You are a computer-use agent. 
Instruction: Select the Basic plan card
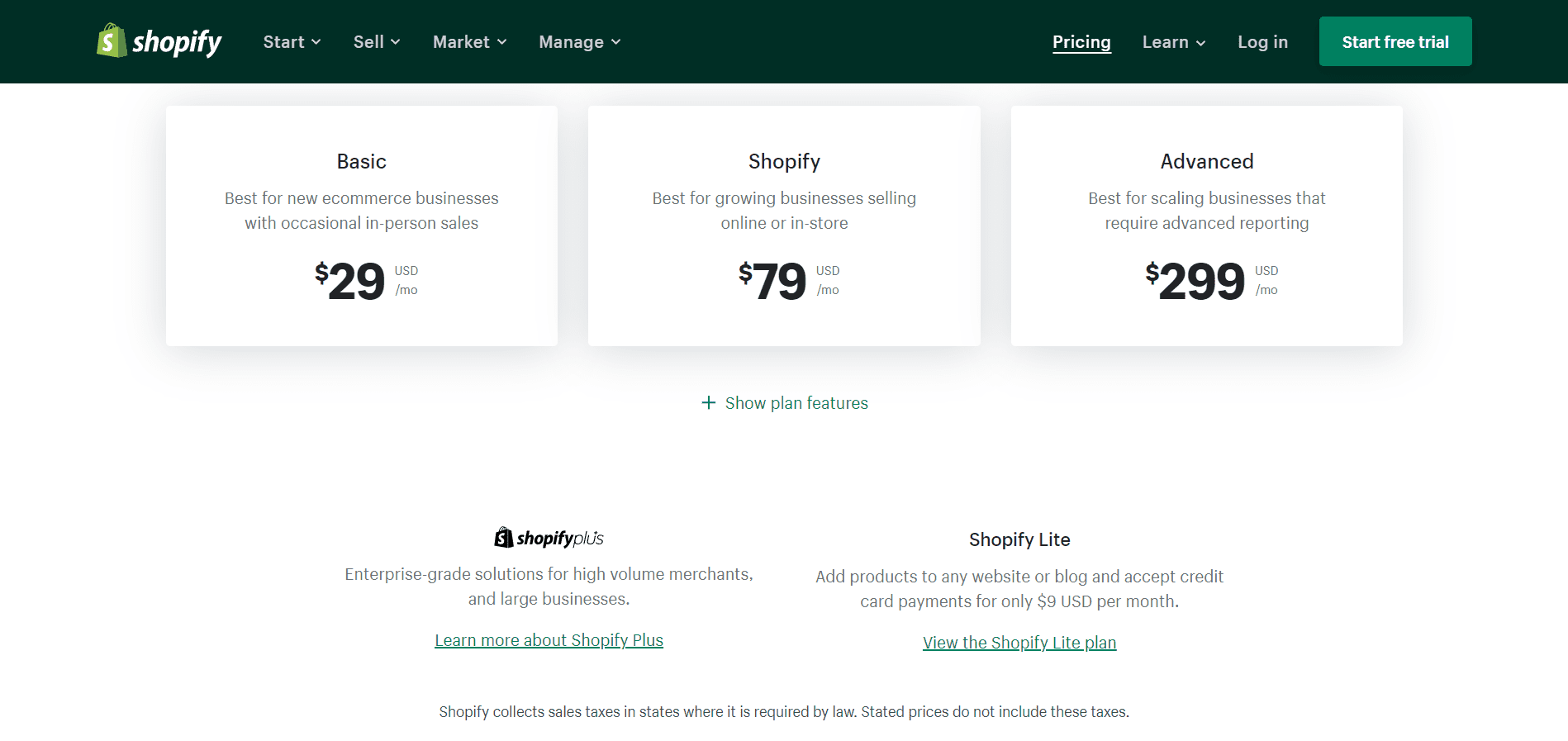click(x=362, y=226)
